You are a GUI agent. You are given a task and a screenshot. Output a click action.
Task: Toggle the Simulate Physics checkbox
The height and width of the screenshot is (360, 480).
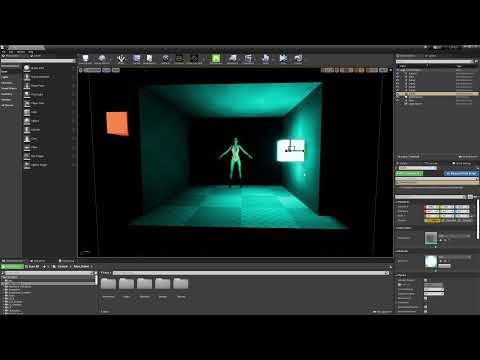point(426,280)
